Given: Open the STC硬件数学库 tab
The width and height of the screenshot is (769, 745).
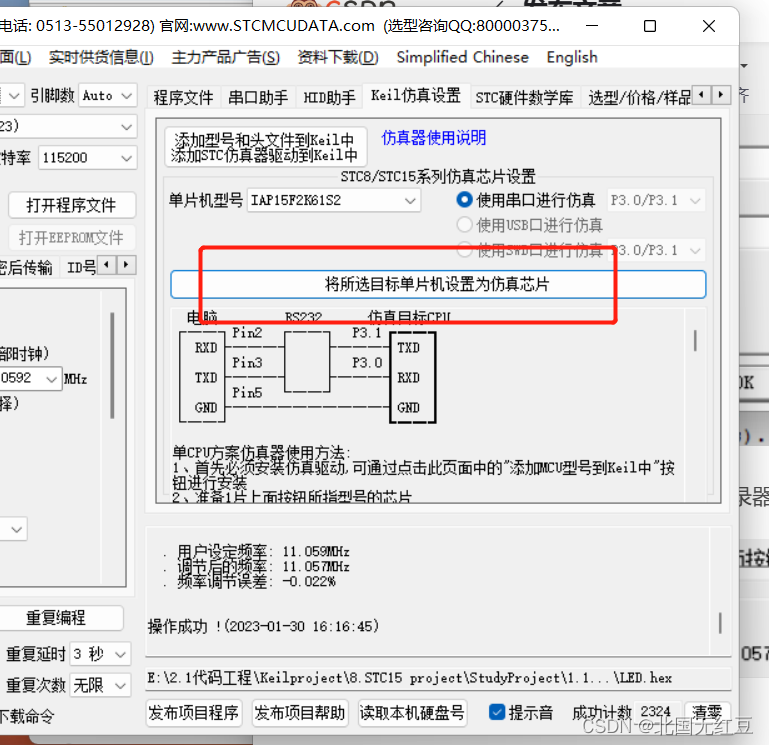Looking at the screenshot, I should [524, 97].
